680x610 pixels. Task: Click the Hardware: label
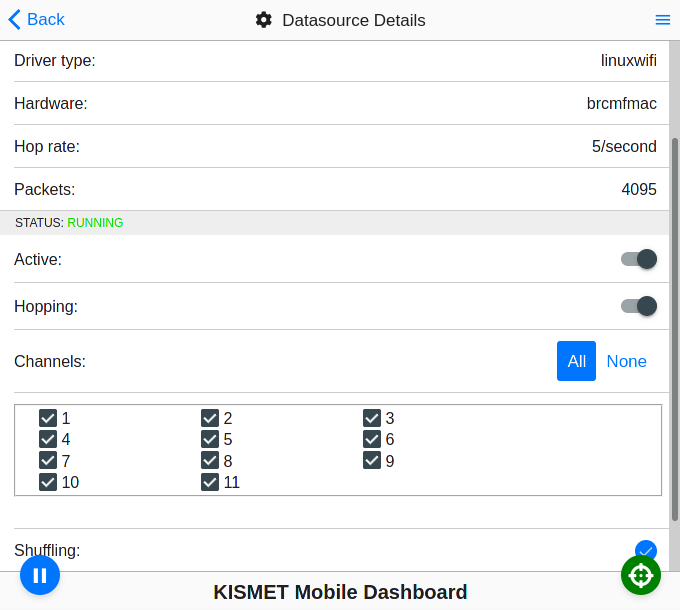click(51, 103)
